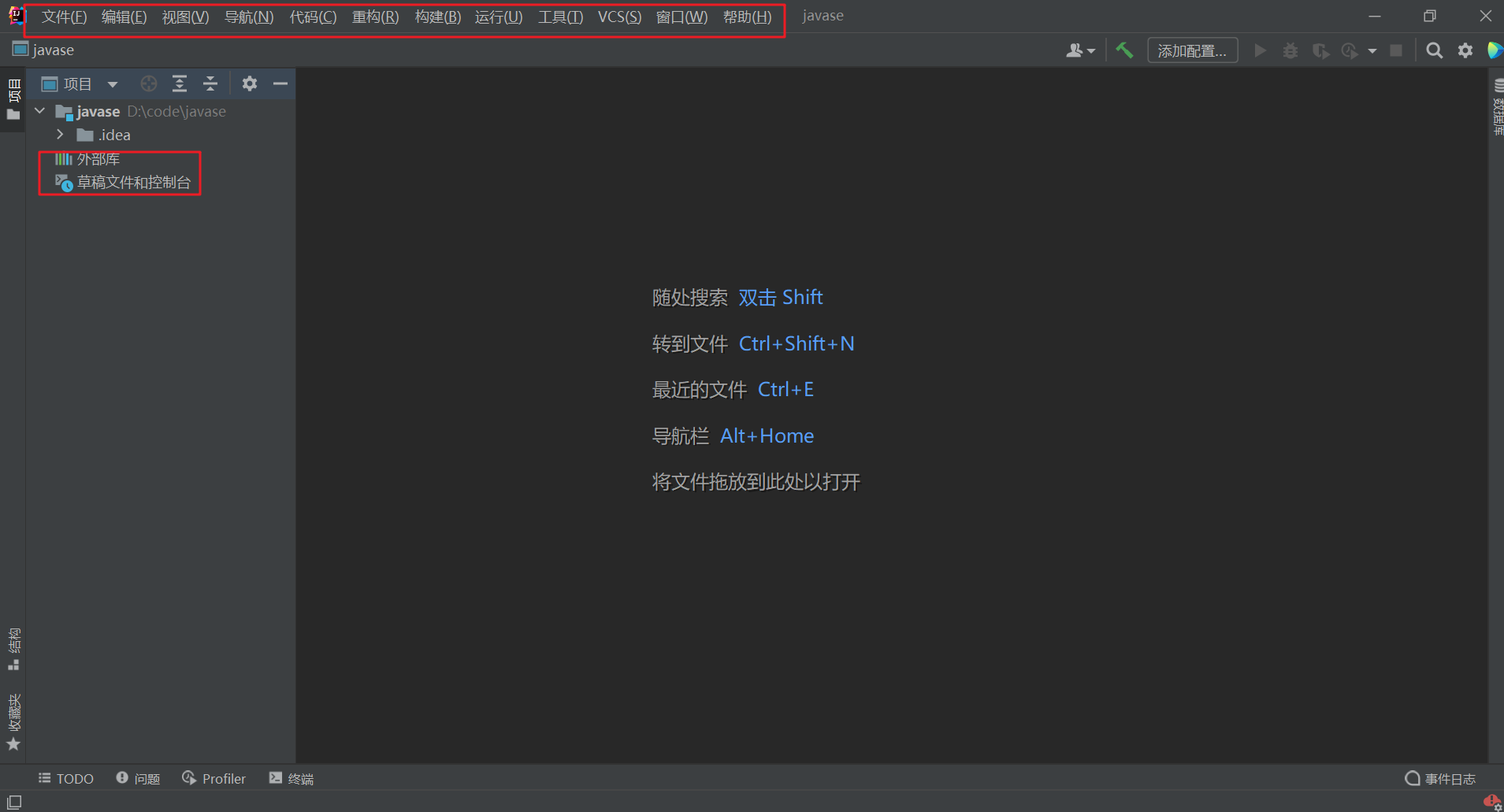1504x812 pixels.
Task: Open IDE settings gear in top toolbar
Action: [x=1465, y=50]
